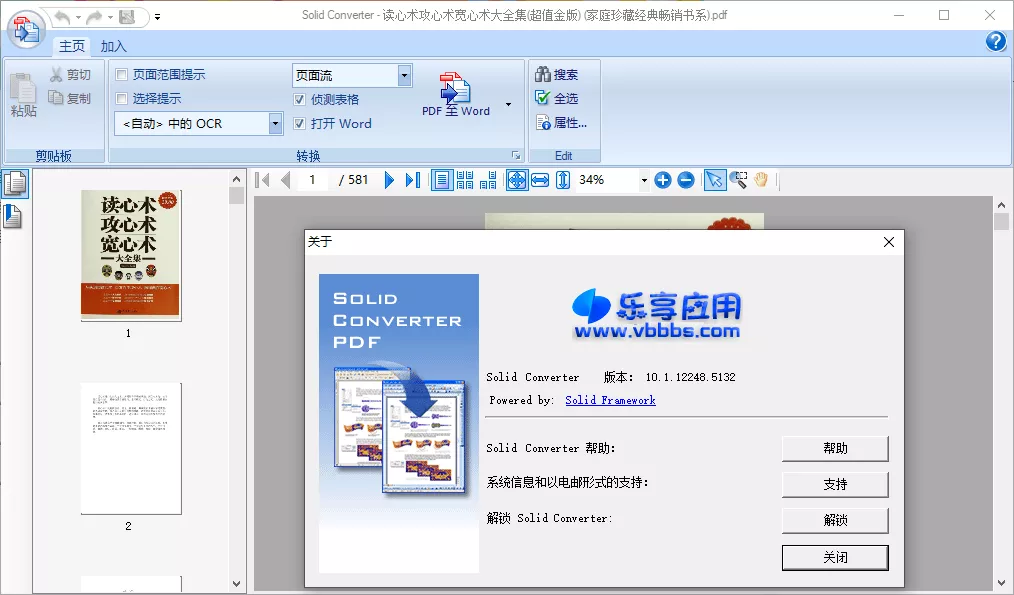Open the 页面流 dropdown menu
The height and width of the screenshot is (595, 1014).
pos(404,74)
